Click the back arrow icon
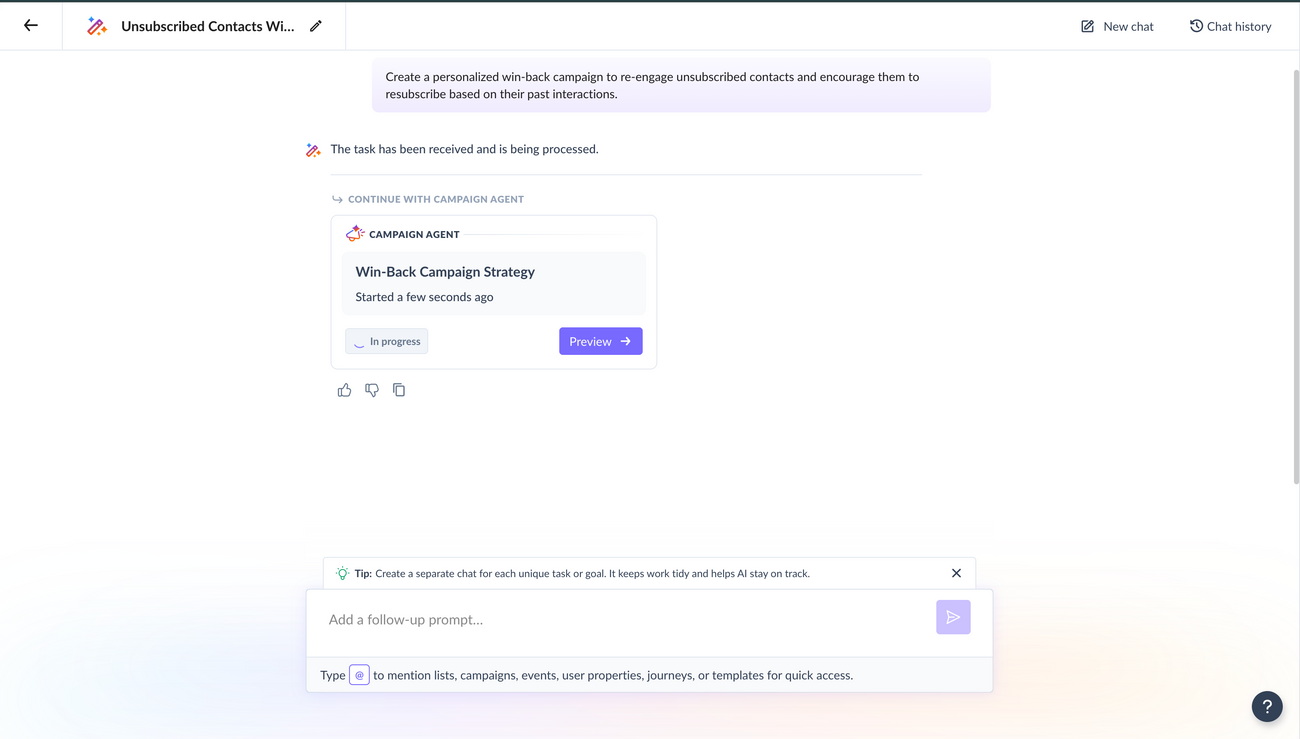 click(x=31, y=26)
